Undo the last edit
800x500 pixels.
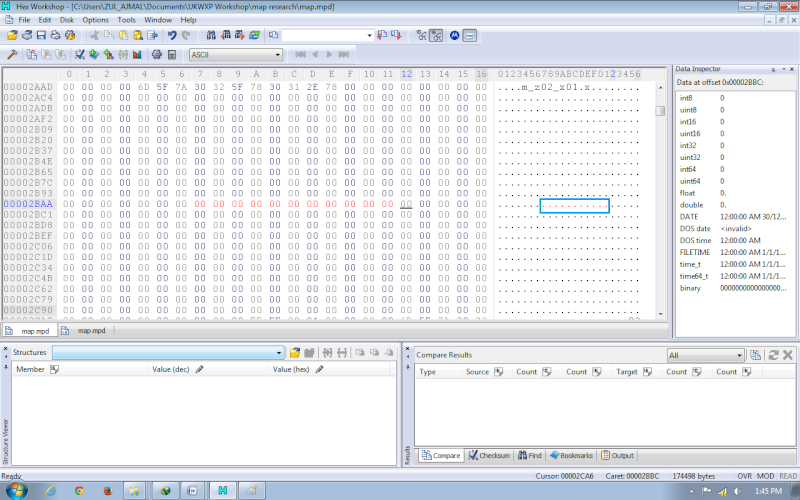point(172,35)
